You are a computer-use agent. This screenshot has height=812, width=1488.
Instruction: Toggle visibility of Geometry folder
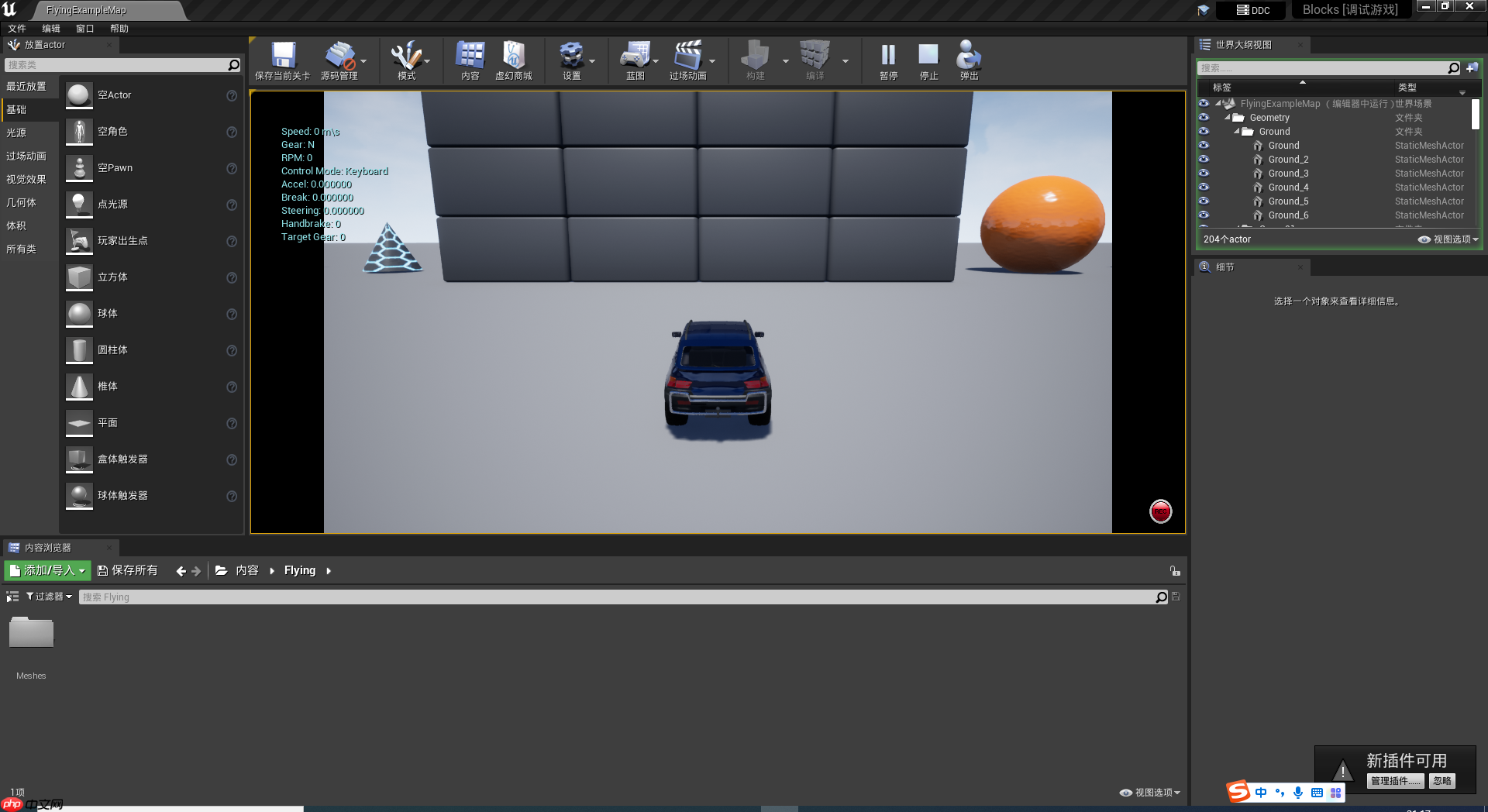tap(1204, 117)
